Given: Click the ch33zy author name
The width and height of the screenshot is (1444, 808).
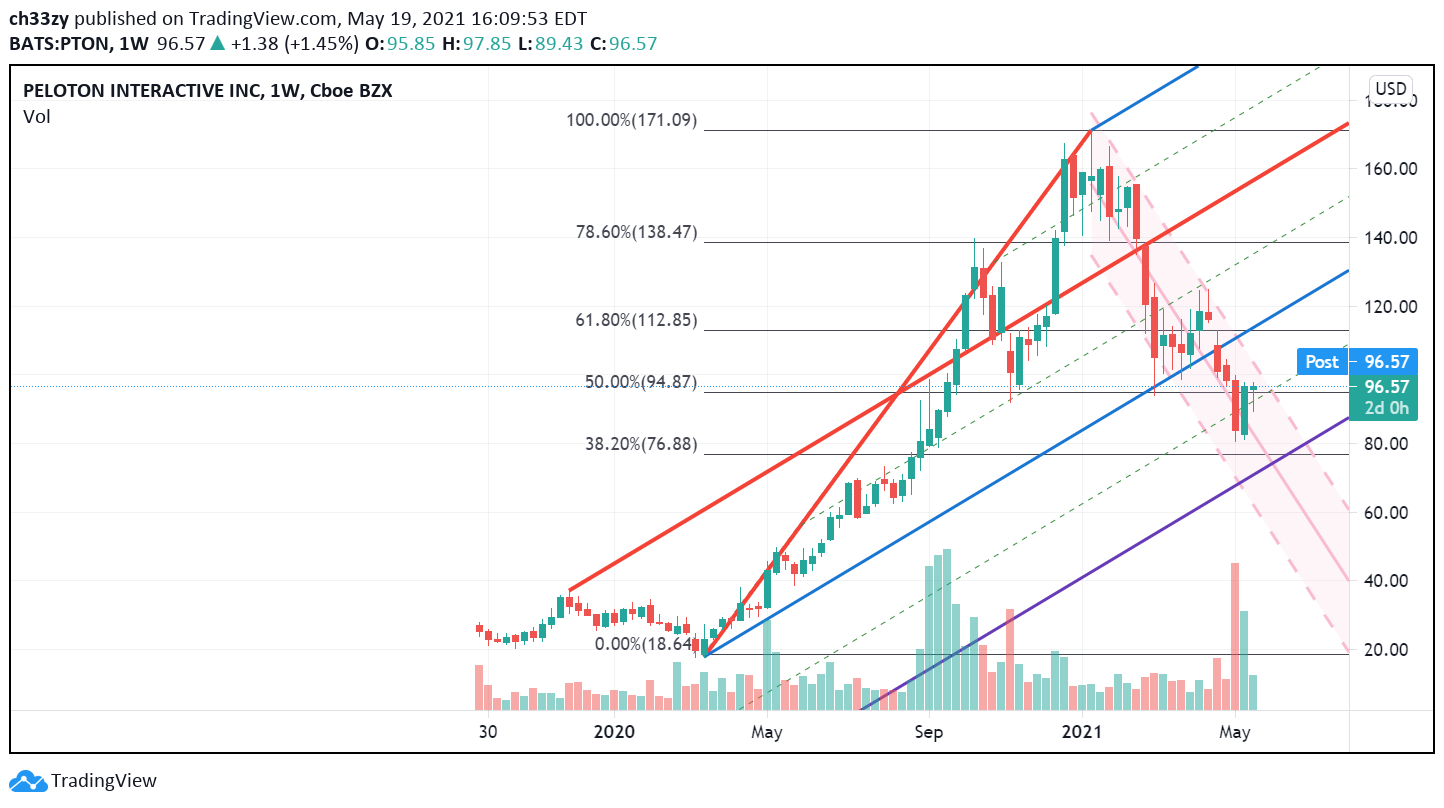Looking at the screenshot, I should (37, 19).
